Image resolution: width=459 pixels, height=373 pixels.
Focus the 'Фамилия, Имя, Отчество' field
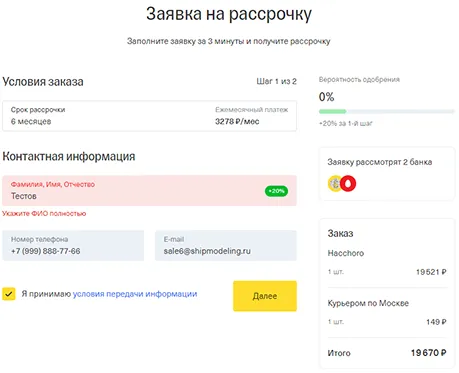click(x=149, y=191)
